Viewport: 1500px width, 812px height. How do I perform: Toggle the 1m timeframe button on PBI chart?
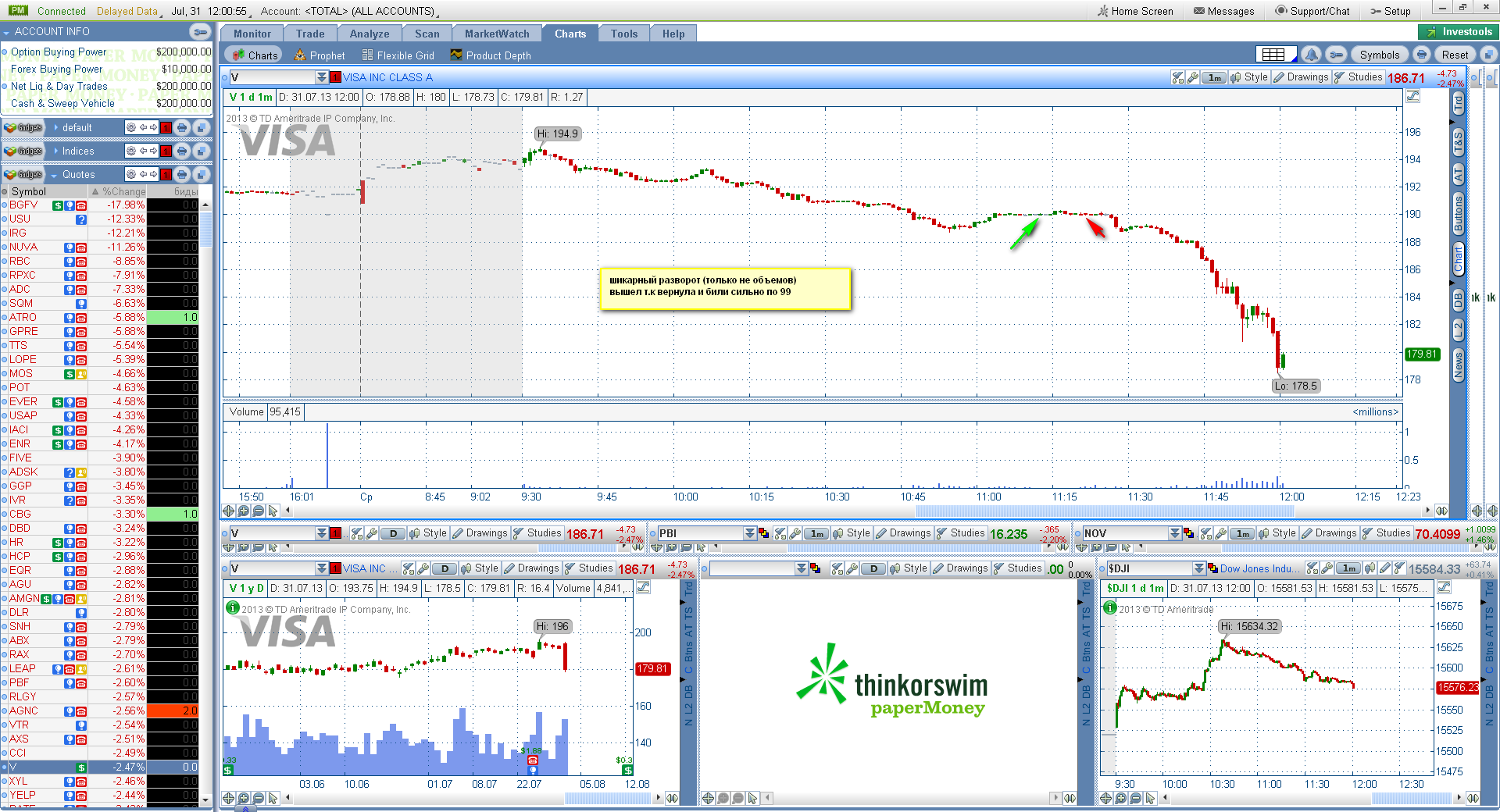(x=816, y=533)
